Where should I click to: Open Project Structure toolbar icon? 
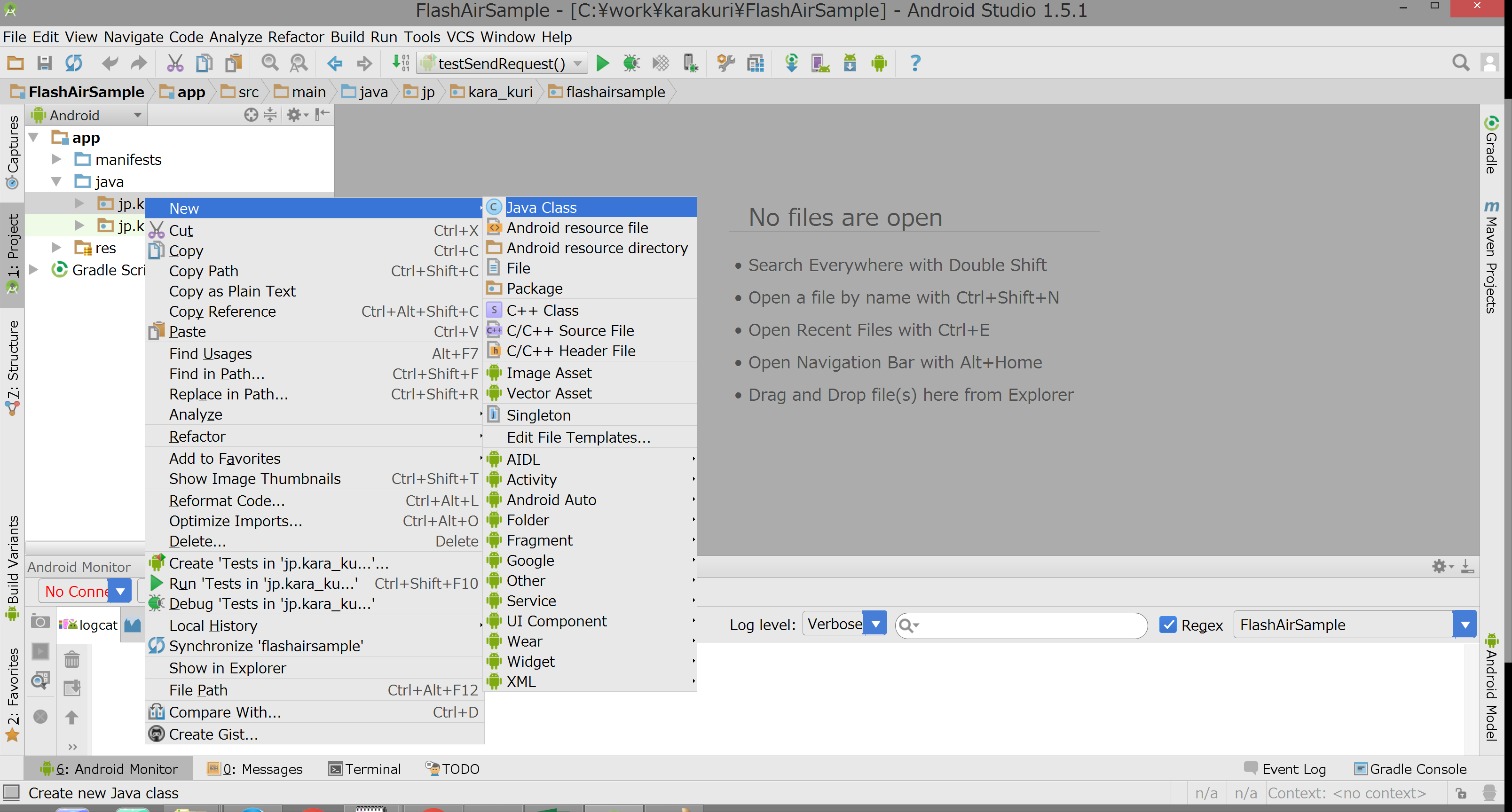756,63
